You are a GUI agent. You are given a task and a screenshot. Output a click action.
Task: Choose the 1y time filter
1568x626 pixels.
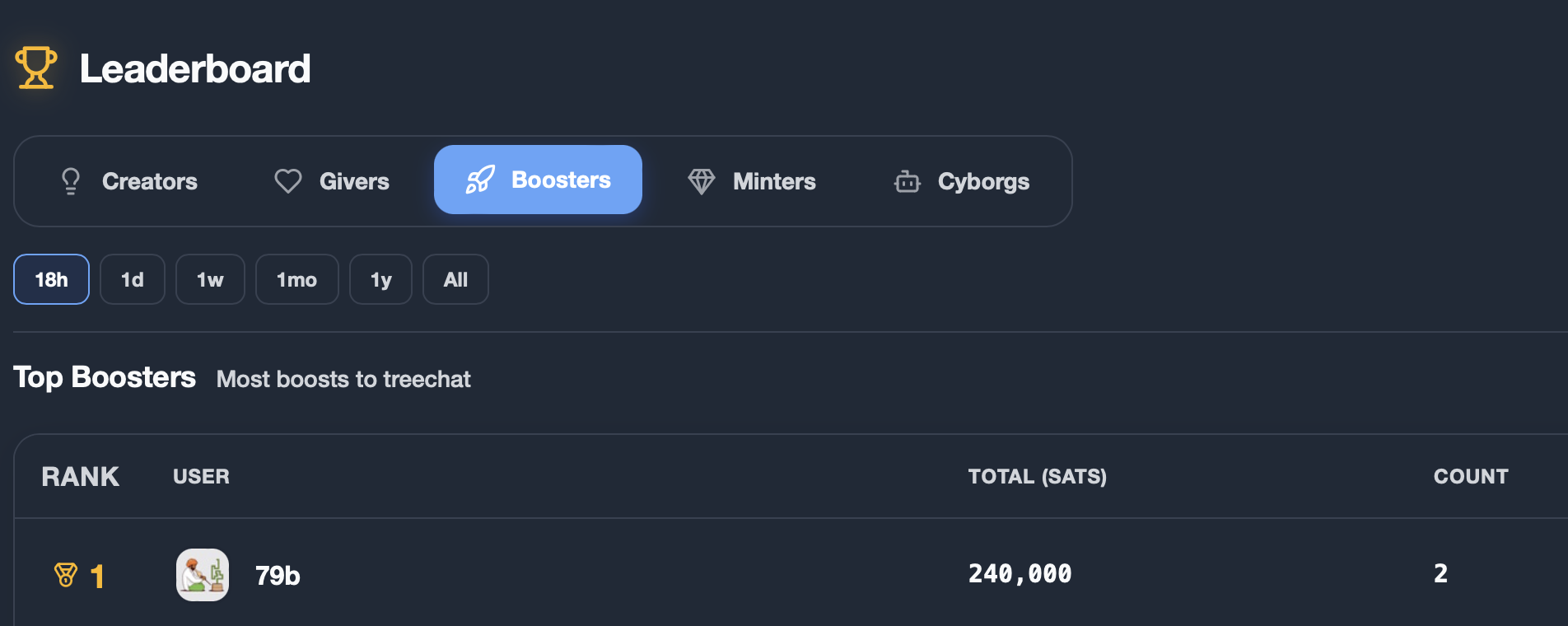pyautogui.click(x=380, y=279)
